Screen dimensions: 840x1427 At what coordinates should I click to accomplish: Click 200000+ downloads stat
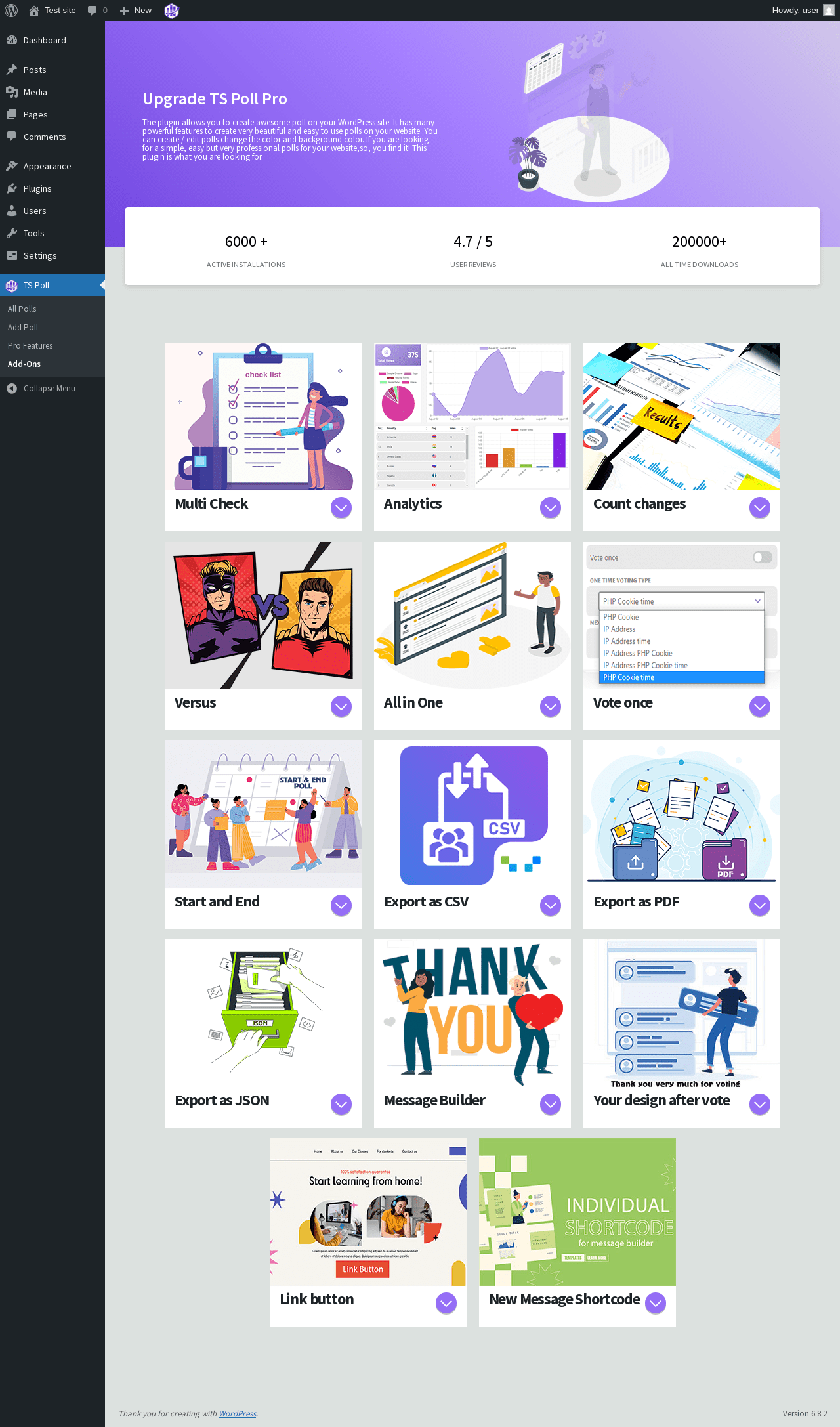[700, 251]
